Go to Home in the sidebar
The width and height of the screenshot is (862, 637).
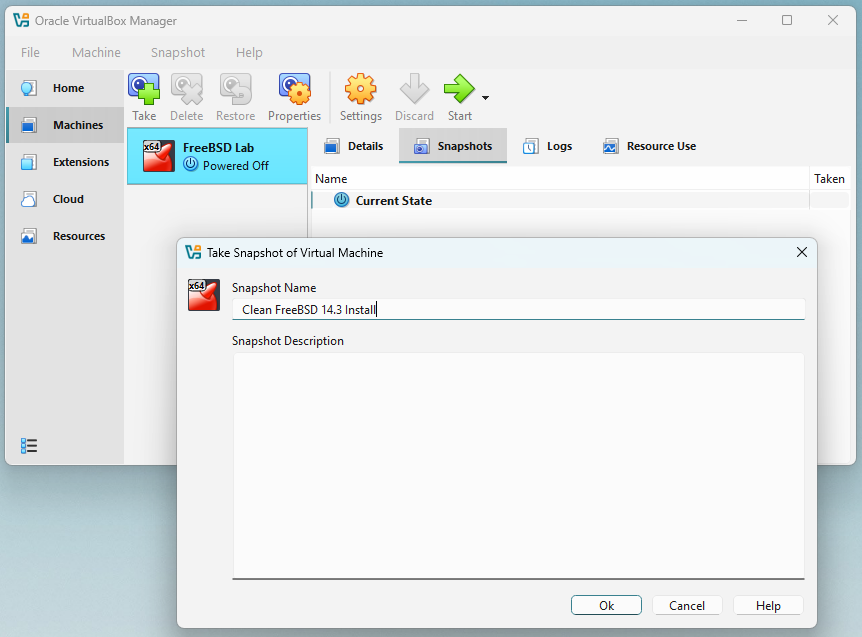click(x=65, y=88)
